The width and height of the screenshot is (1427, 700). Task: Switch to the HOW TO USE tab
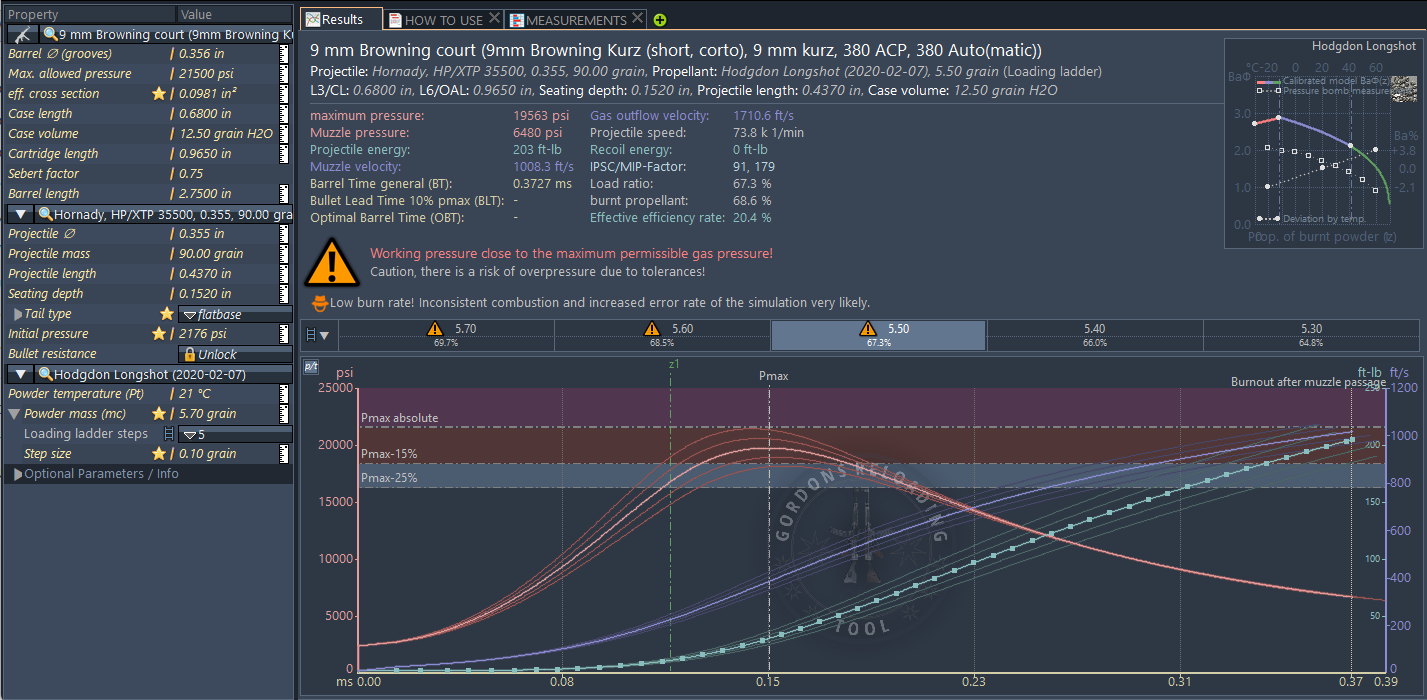pyautogui.click(x=444, y=20)
